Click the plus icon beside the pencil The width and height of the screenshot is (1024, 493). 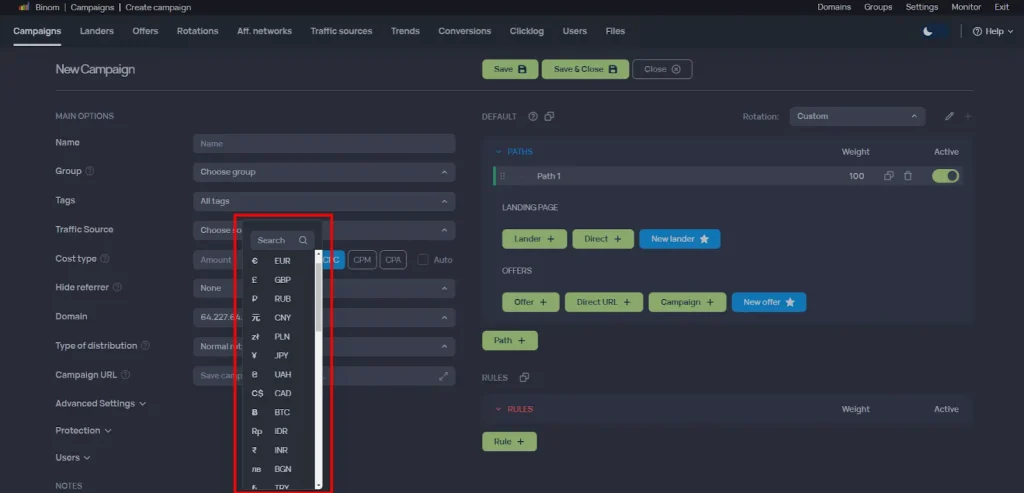(968, 116)
